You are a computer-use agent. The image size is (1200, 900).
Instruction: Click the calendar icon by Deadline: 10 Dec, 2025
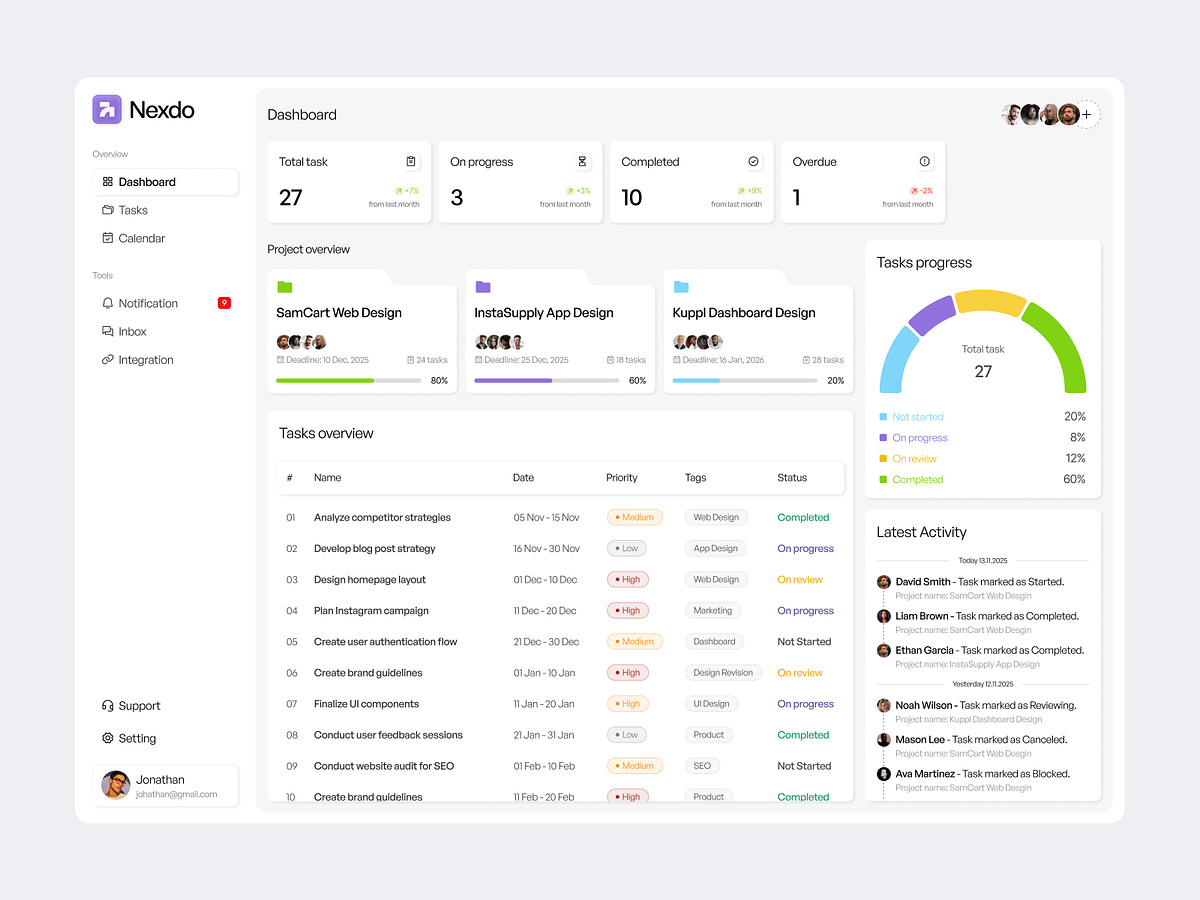click(280, 360)
